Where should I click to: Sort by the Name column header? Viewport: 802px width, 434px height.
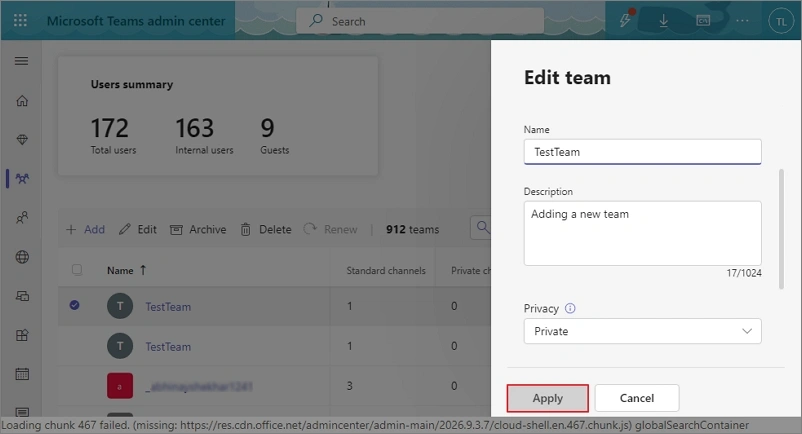(x=126, y=270)
